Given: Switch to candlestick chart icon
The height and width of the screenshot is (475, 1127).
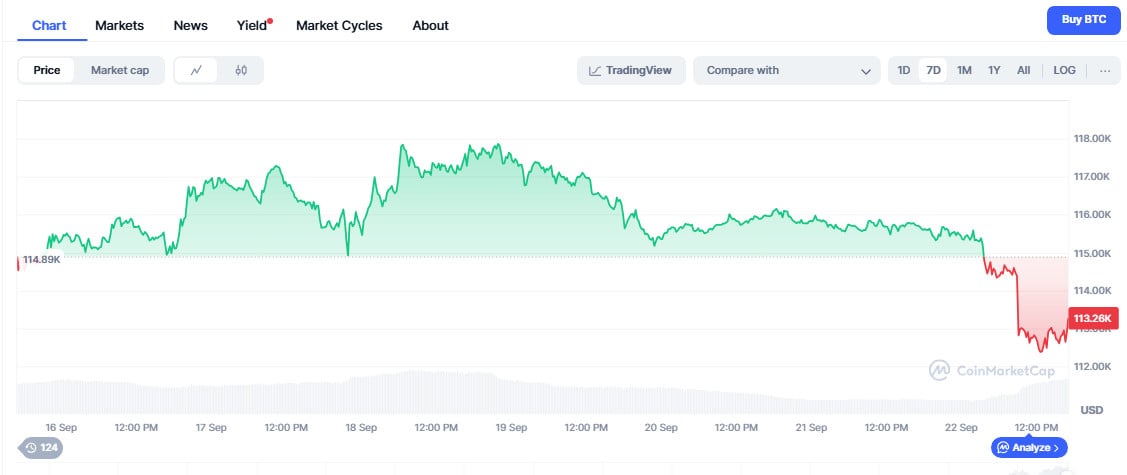Looking at the screenshot, I should (x=241, y=70).
